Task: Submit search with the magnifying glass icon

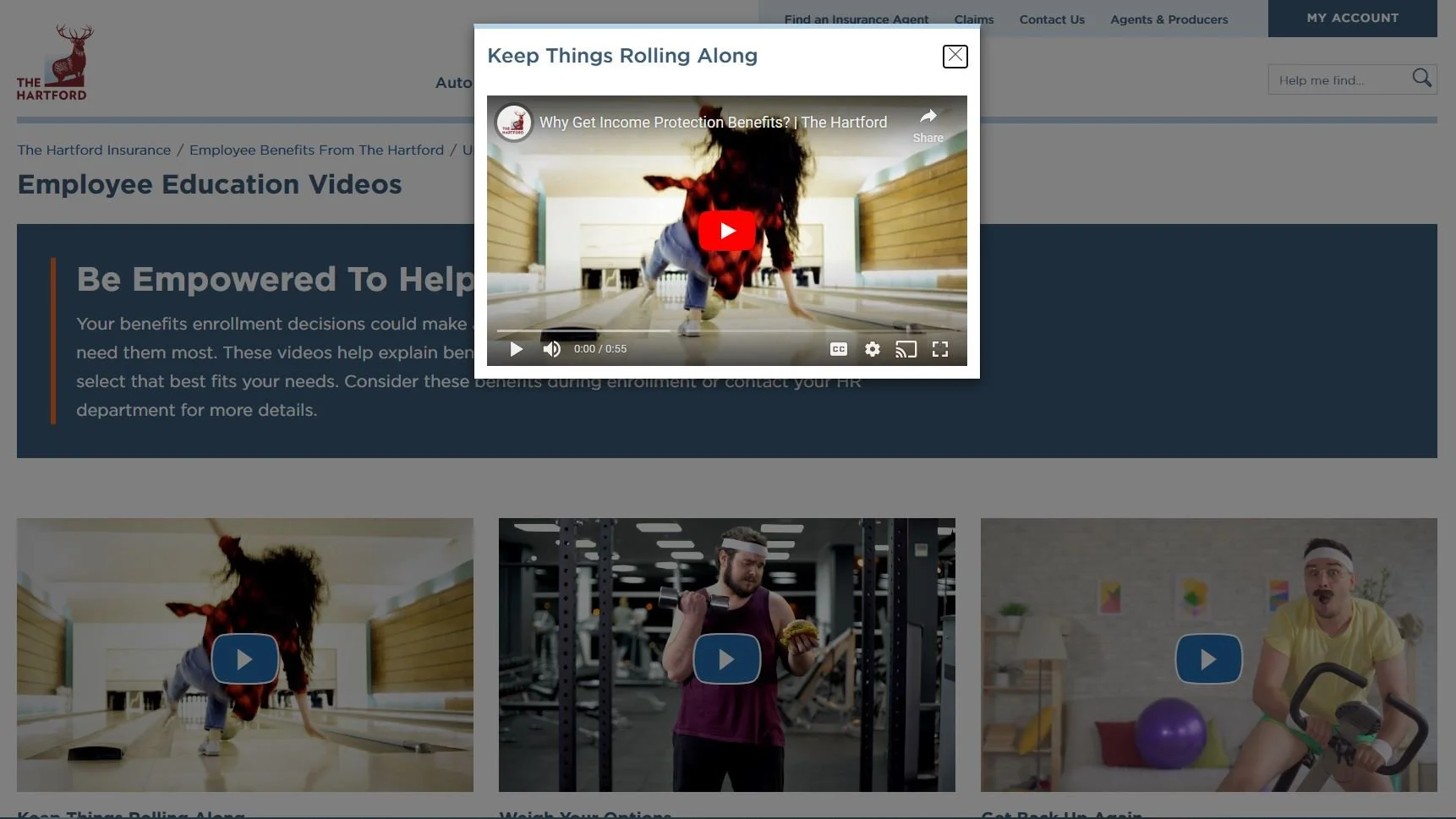Action: pyautogui.click(x=1422, y=79)
